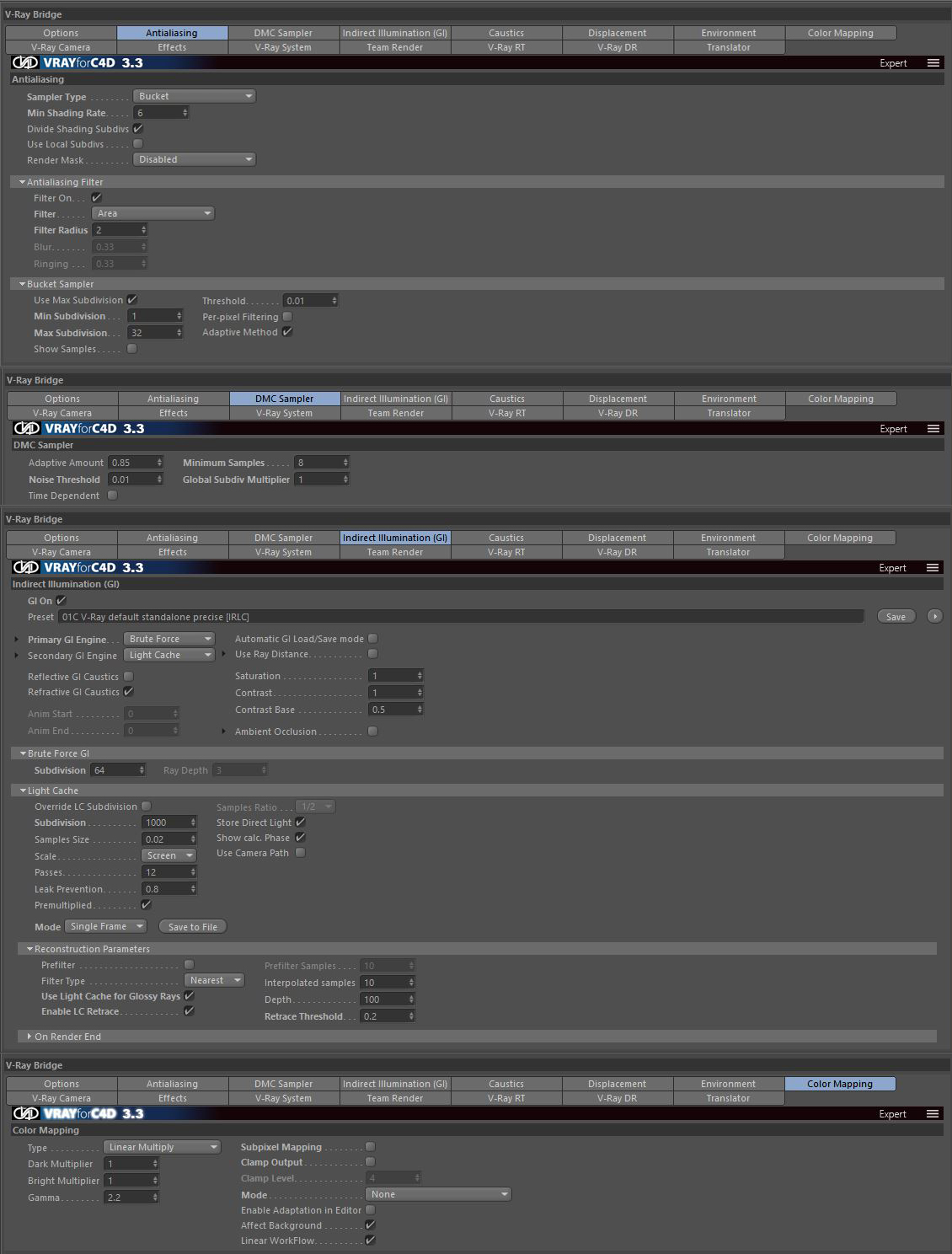952x1254 pixels.
Task: Toggle the Store Direct Light checkbox
Action: [x=300, y=823]
